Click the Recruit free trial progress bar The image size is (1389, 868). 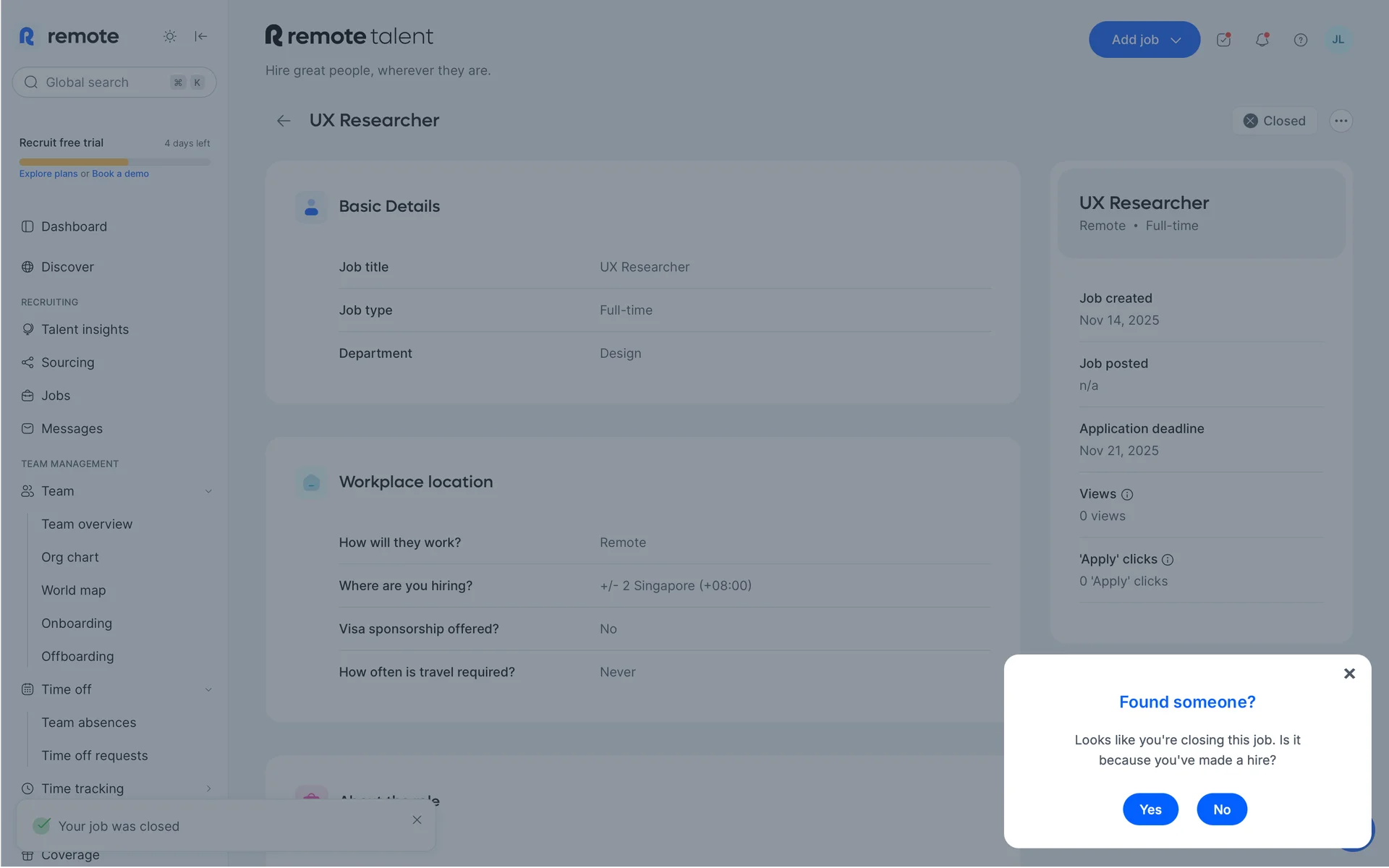[x=114, y=162]
